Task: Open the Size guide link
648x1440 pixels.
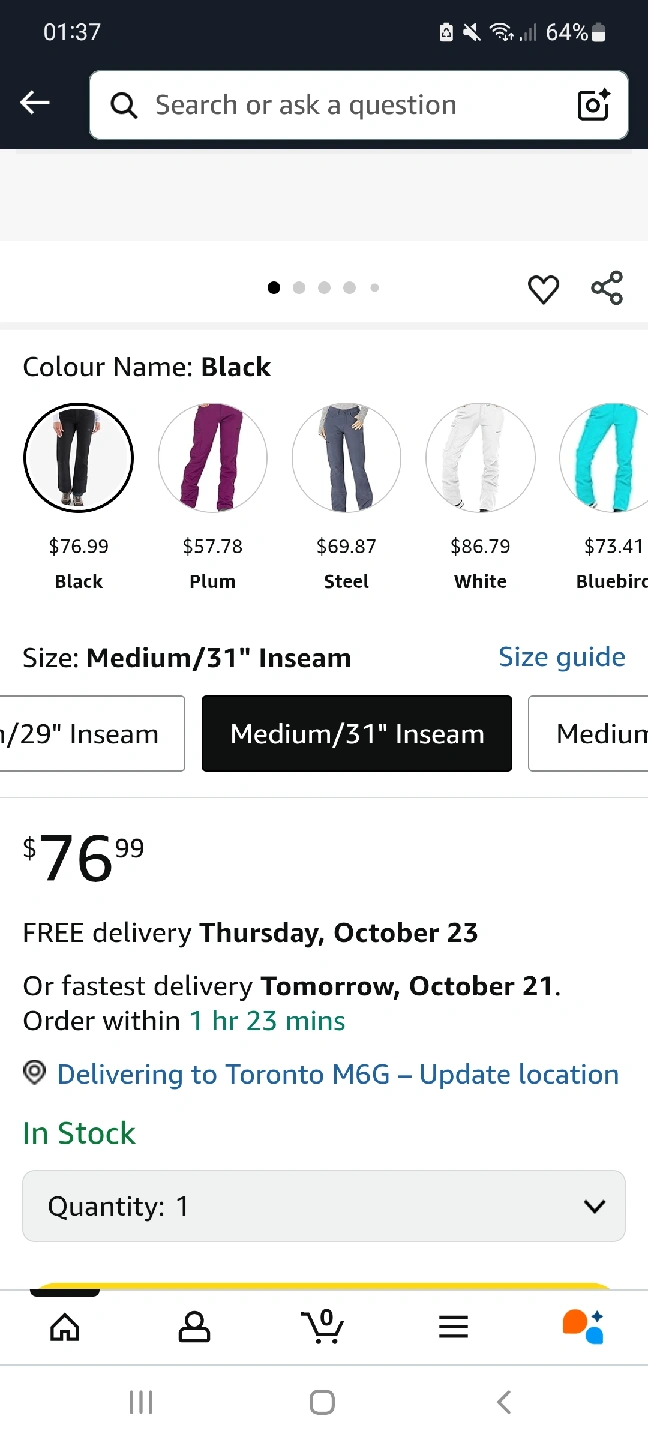Action: click(x=562, y=657)
